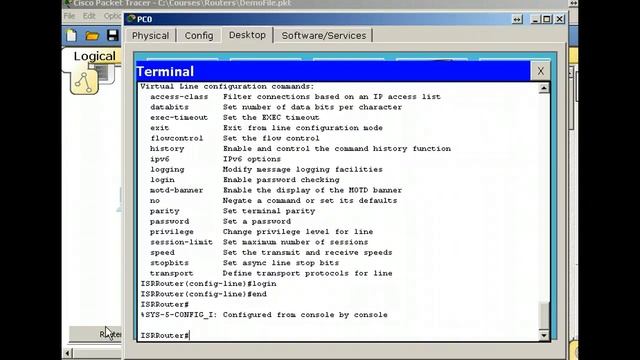Close the PC0 window

[560, 19]
